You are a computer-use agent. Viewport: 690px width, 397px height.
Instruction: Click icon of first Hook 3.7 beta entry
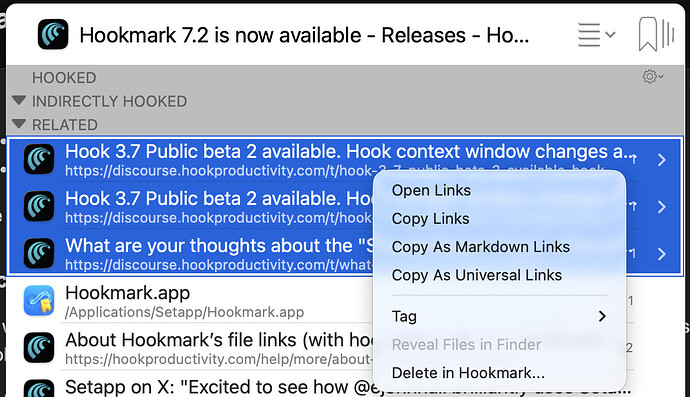pyautogui.click(x=39, y=159)
